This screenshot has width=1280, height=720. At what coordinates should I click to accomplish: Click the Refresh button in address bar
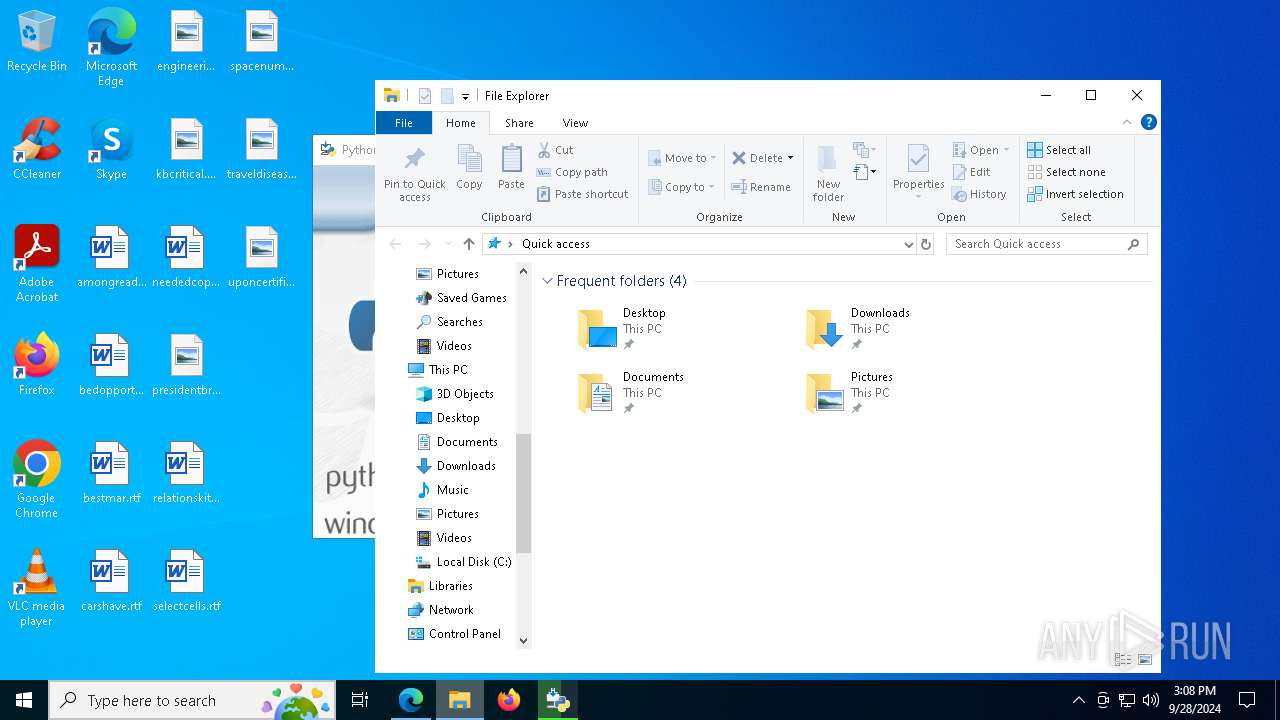pos(926,244)
